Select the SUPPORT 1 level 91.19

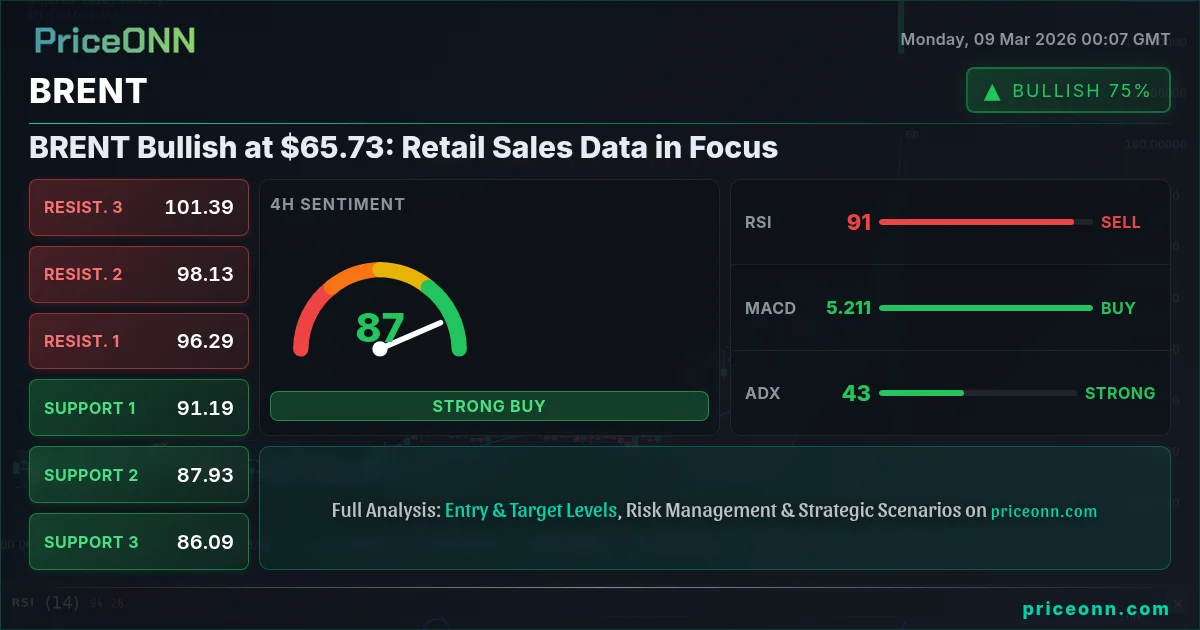139,408
